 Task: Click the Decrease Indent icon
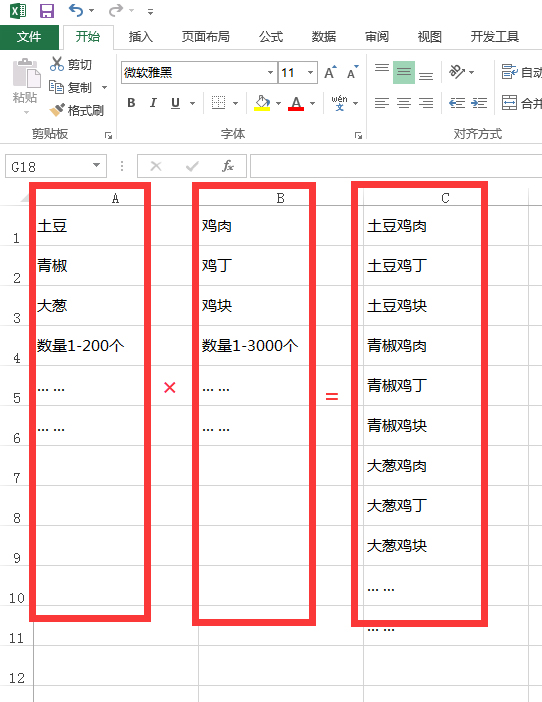point(457,103)
